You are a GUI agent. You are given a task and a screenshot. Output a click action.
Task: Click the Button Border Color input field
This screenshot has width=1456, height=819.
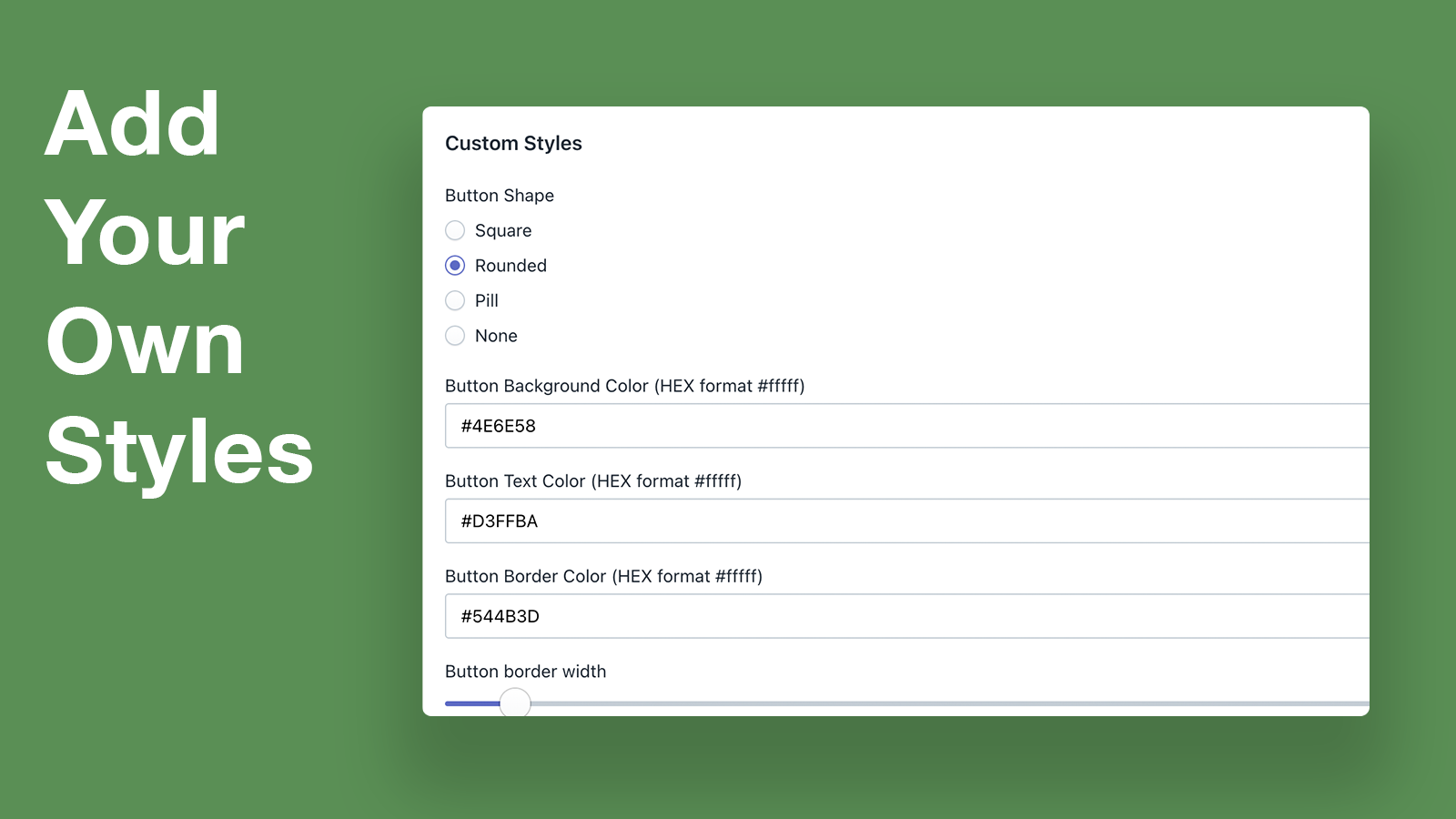click(819, 616)
